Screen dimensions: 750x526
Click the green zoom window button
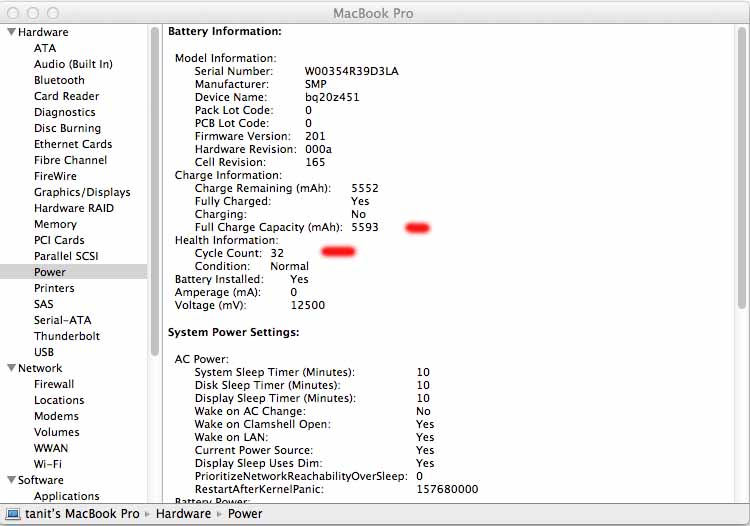click(54, 13)
